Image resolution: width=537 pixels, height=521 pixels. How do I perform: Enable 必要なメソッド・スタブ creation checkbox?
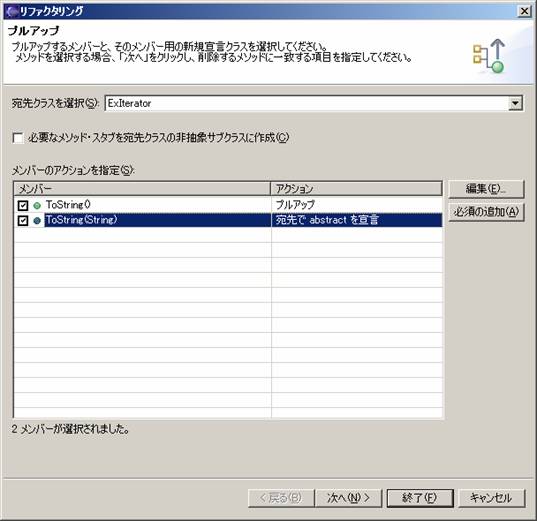tap(18, 138)
